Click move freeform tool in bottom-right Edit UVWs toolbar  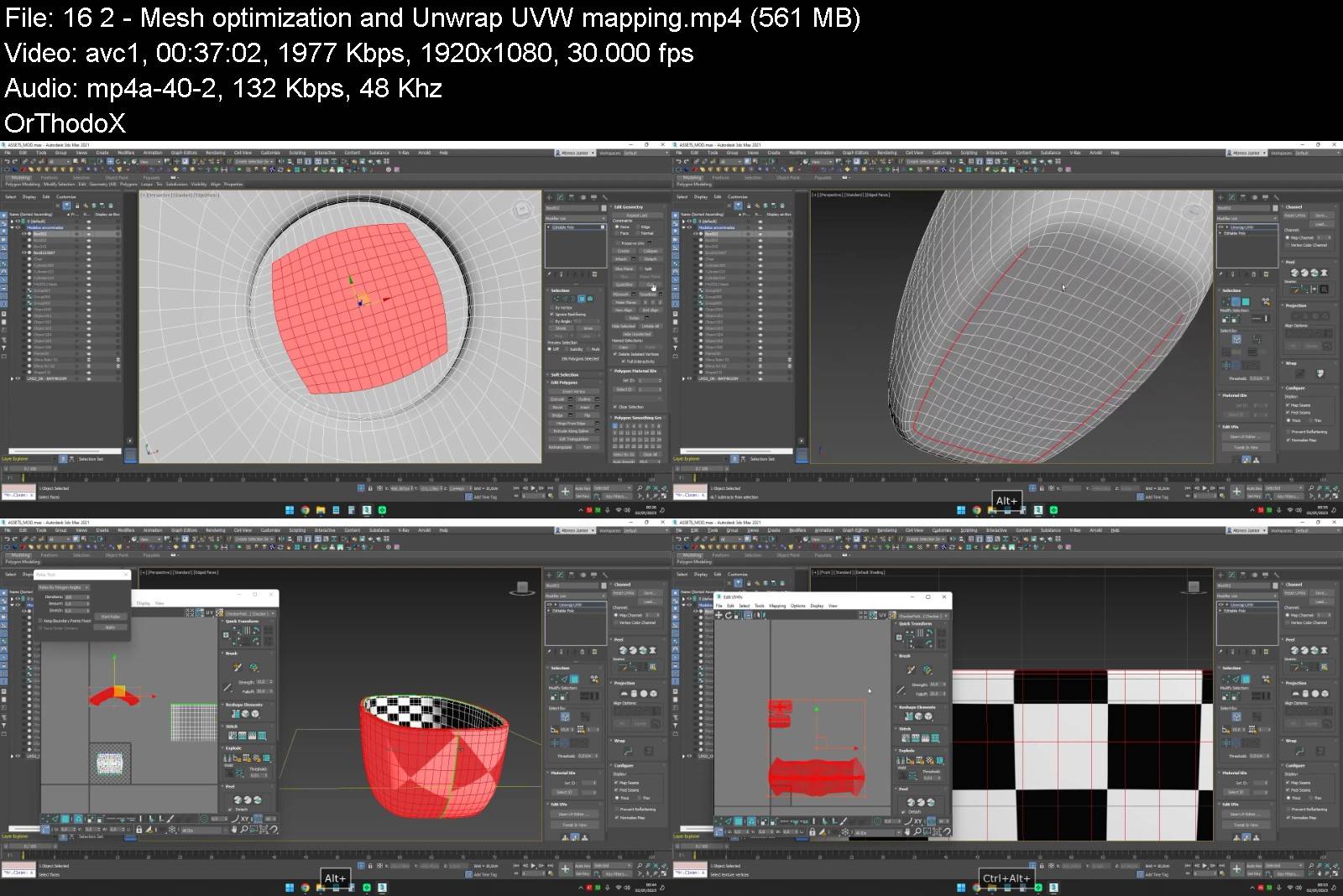pyautogui.click(x=719, y=615)
